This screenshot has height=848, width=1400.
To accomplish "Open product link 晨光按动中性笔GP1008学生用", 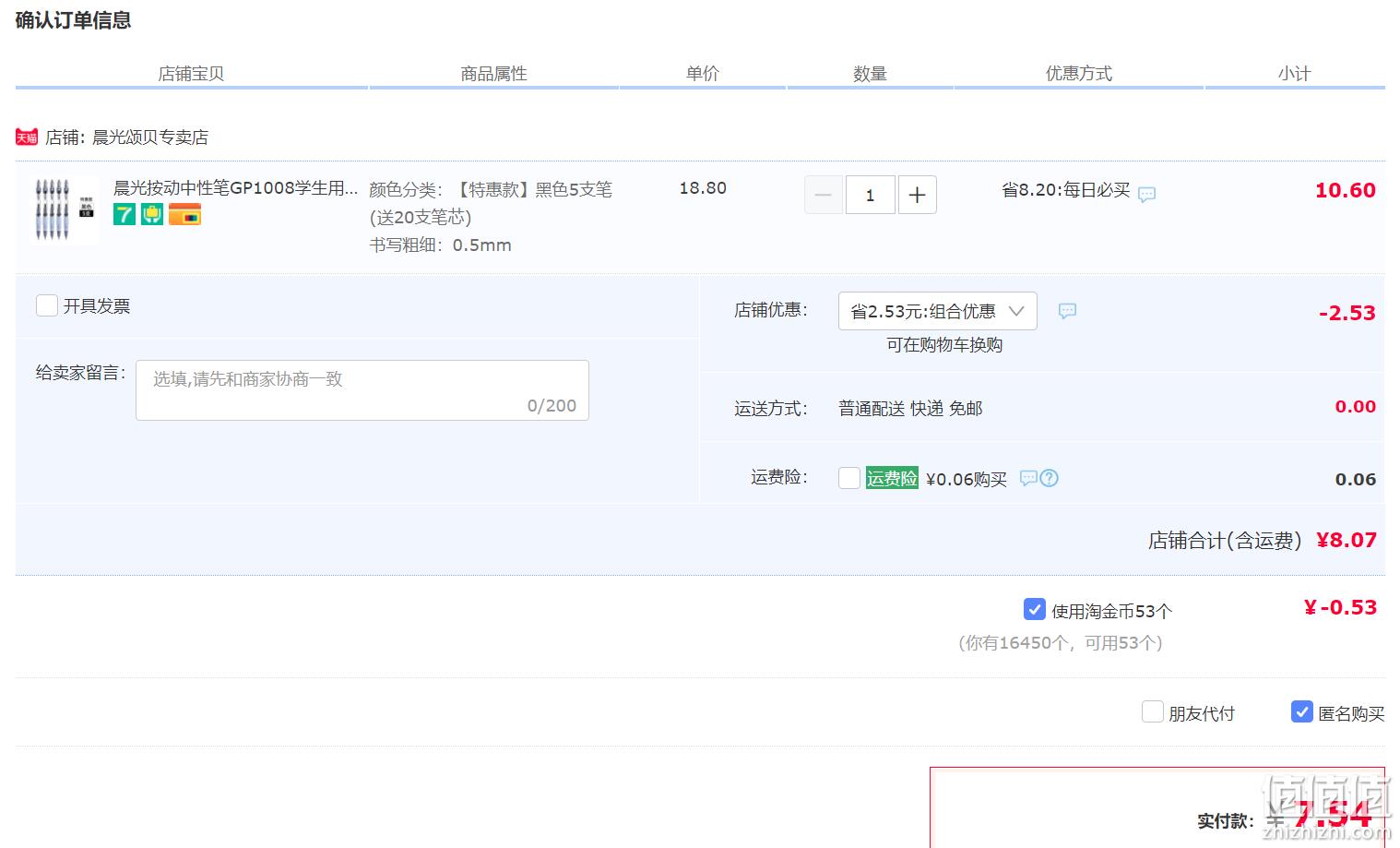I will point(235,188).
